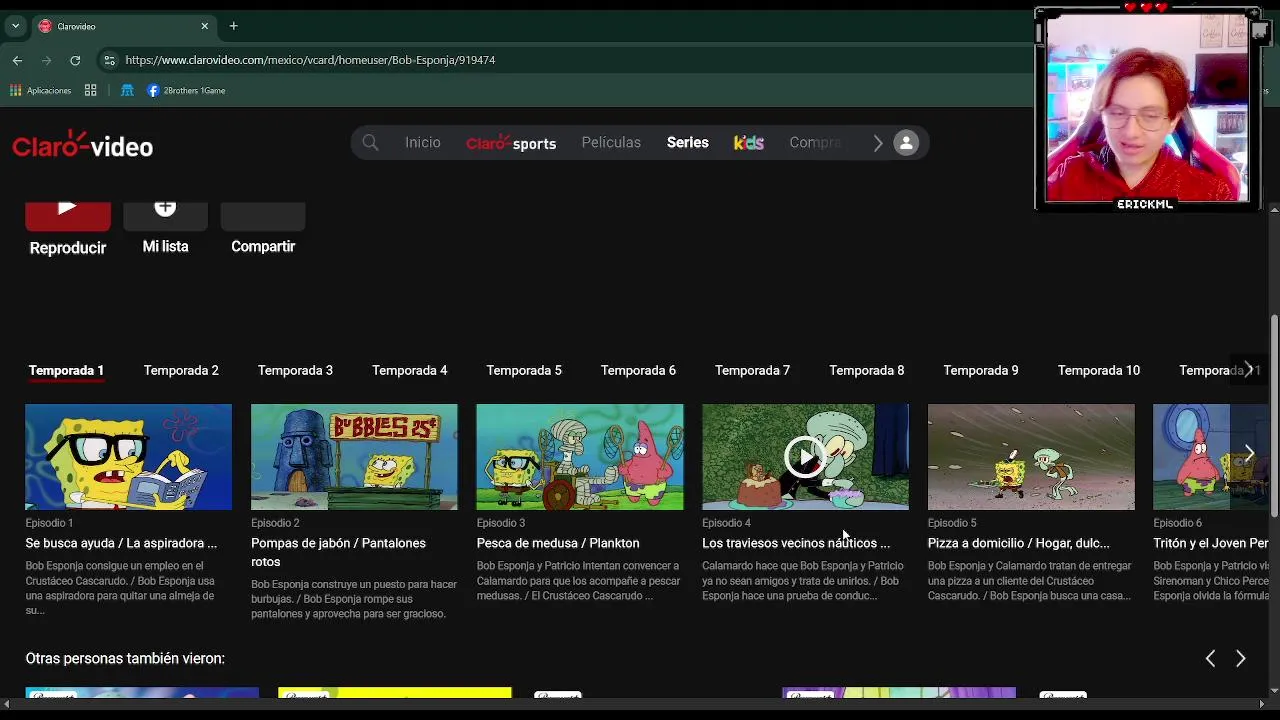Image resolution: width=1280 pixels, height=720 pixels.
Task: Click the scrollbar up arrow
Action: pyautogui.click(x=1274, y=210)
